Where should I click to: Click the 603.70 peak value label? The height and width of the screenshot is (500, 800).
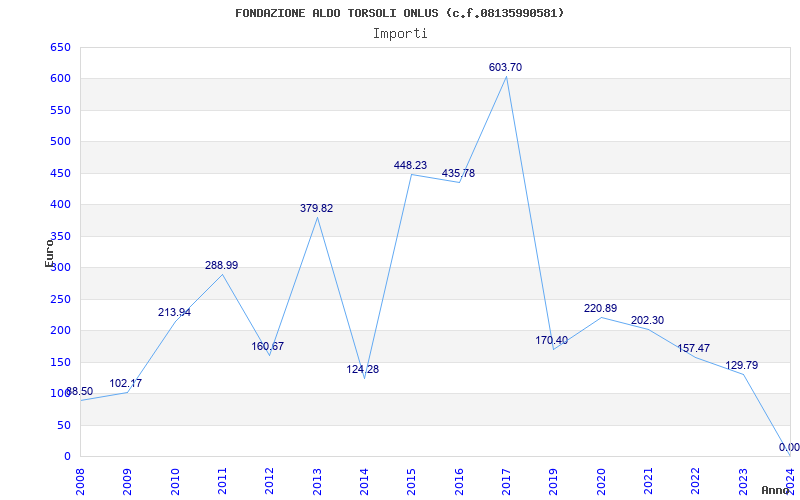(x=505, y=67)
